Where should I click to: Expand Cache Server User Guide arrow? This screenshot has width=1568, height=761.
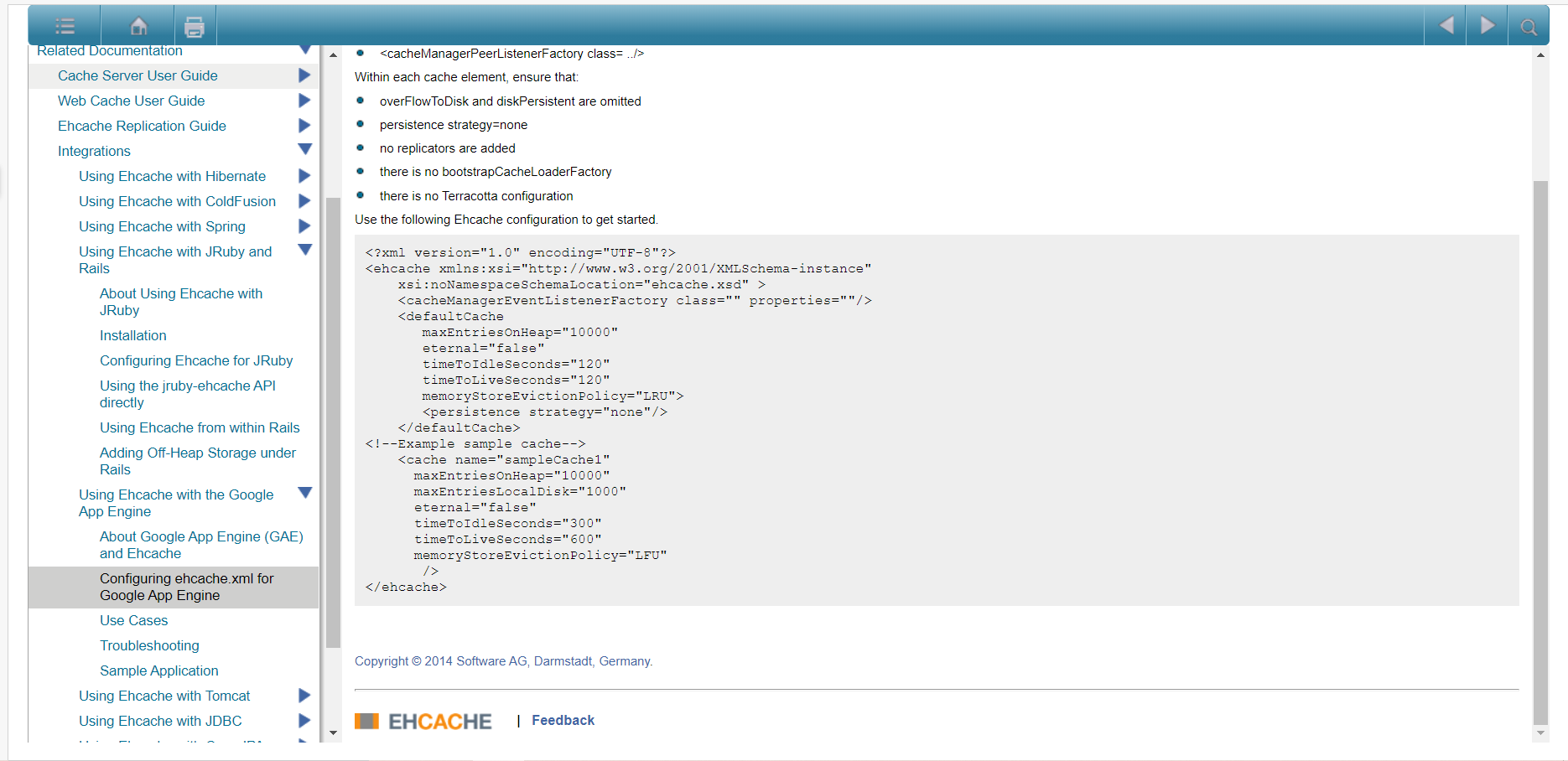[x=304, y=75]
